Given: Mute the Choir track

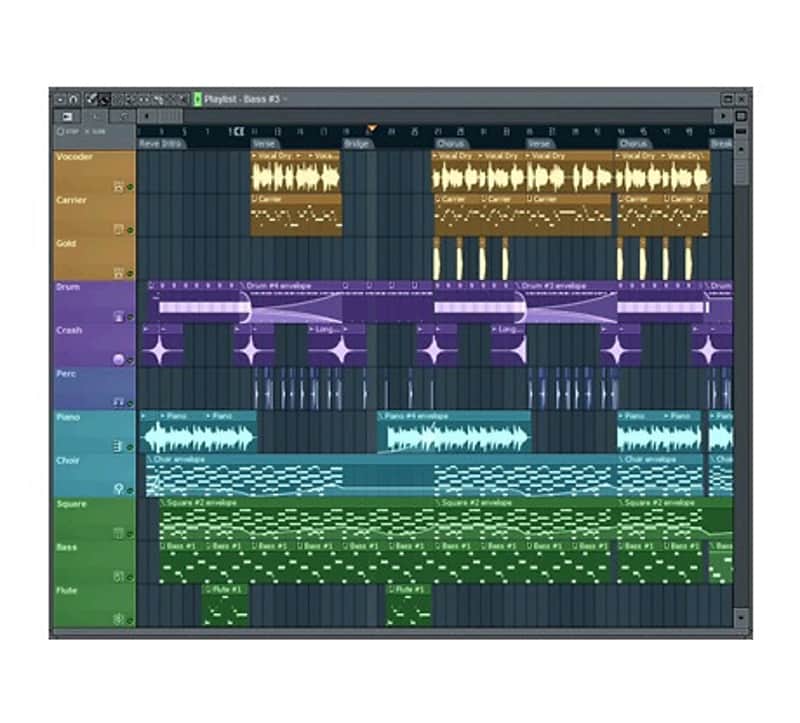Looking at the screenshot, I should pos(130,491).
